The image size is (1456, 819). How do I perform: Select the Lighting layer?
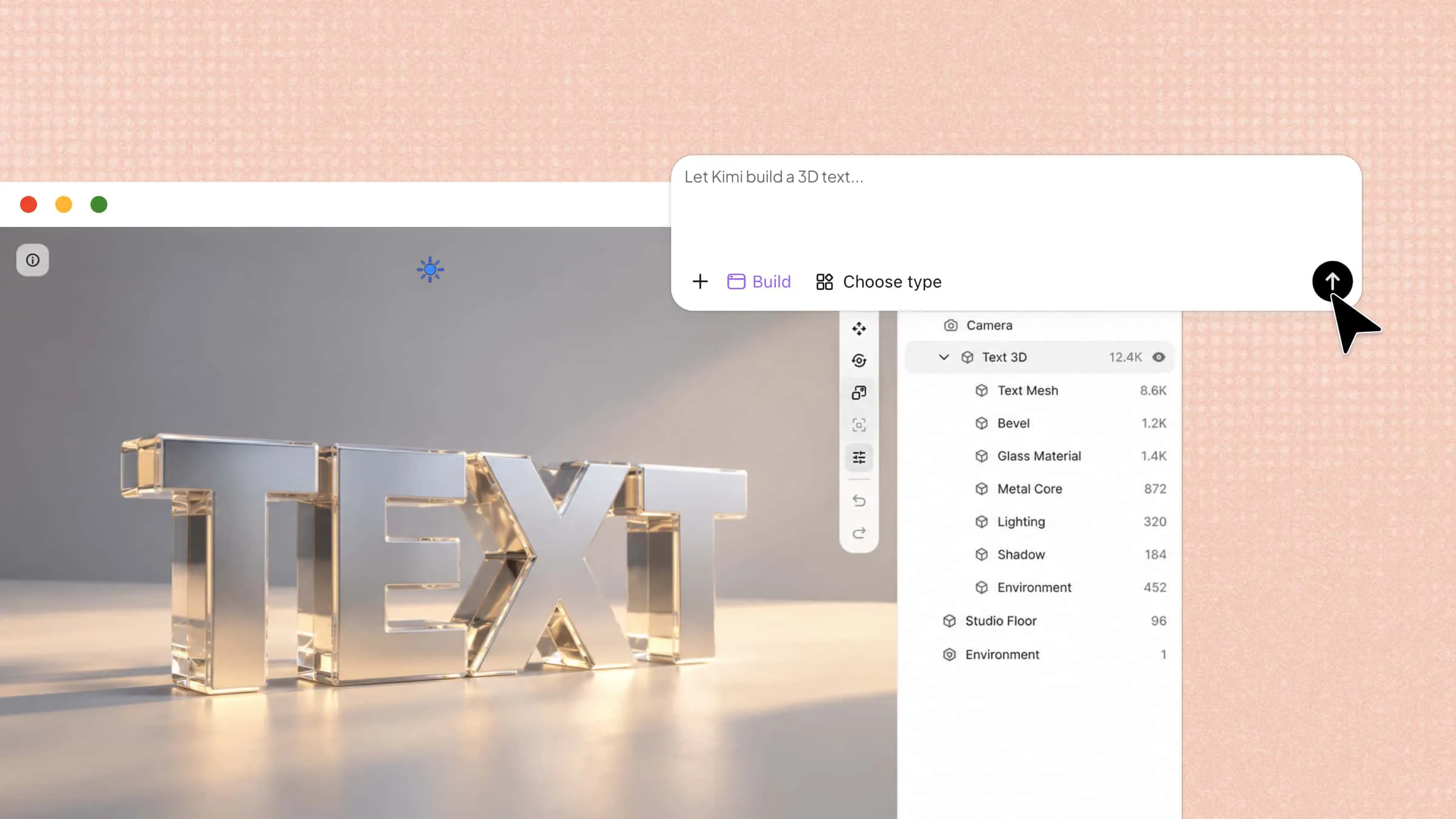coord(1039,522)
